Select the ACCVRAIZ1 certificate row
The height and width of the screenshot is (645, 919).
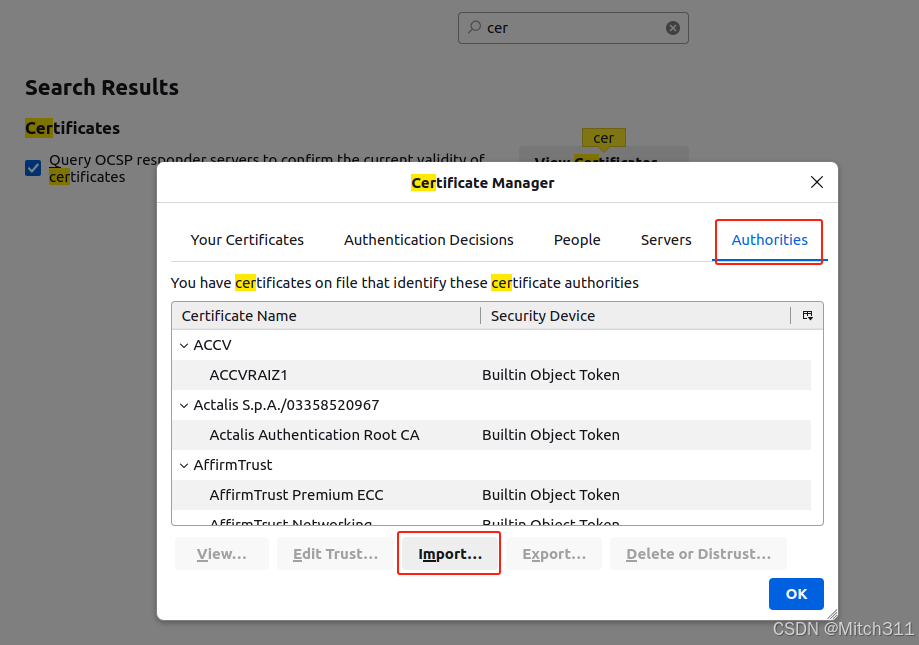pyautogui.click(x=491, y=375)
